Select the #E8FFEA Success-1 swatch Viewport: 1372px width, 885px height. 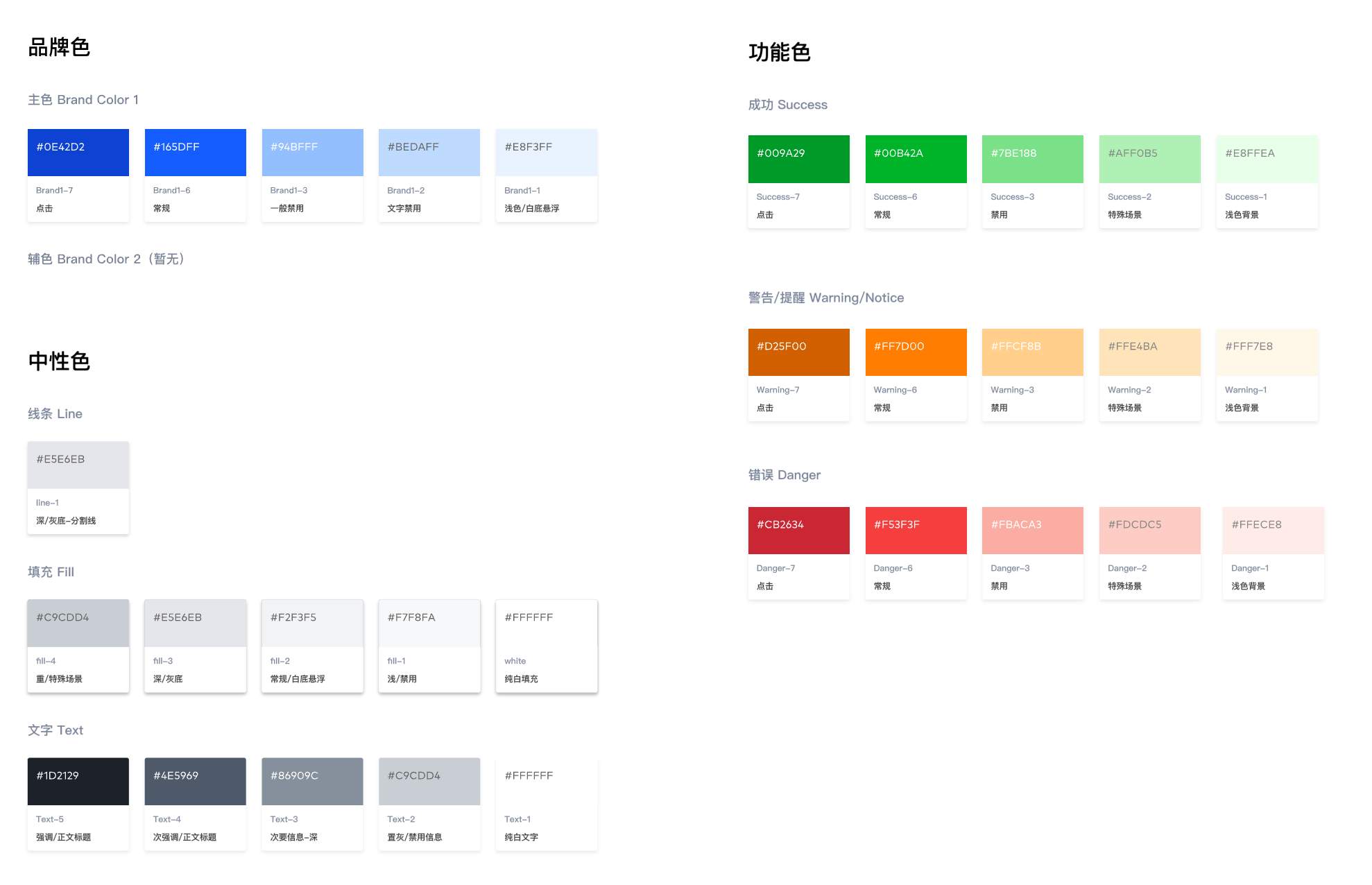click(1267, 160)
